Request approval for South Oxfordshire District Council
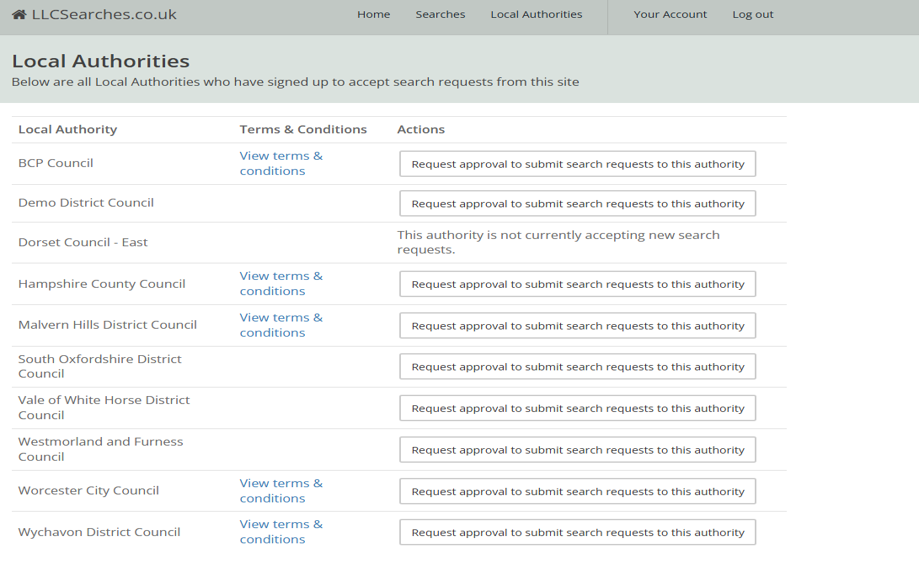Screen dimensions: 919x573 click(577, 367)
